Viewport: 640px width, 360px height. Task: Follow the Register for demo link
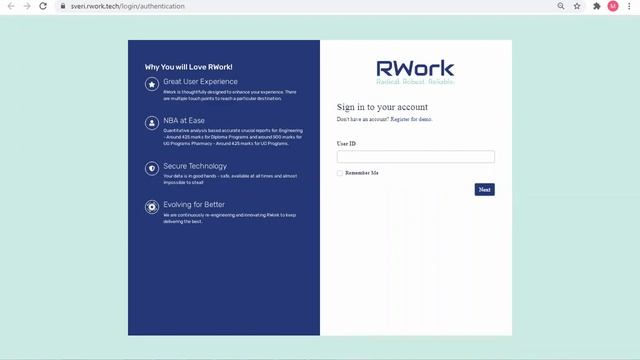tap(411, 119)
